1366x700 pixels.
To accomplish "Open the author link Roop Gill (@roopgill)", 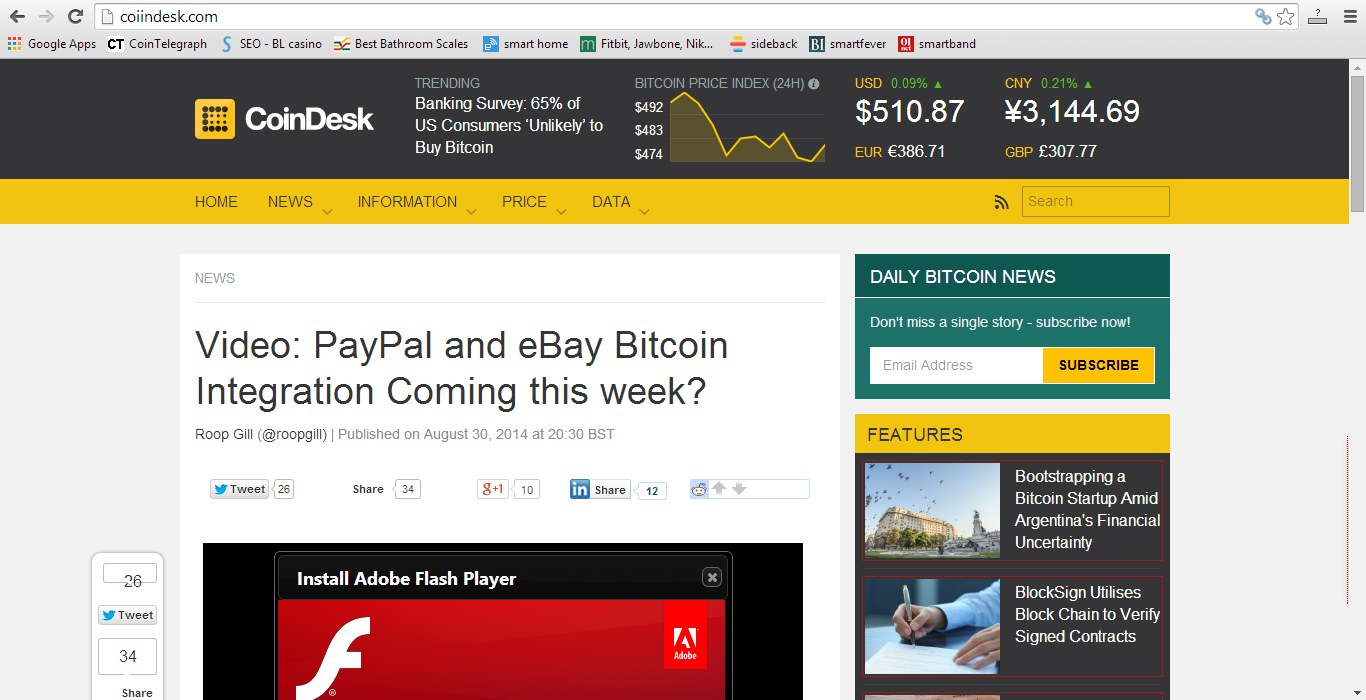I will coord(261,434).
